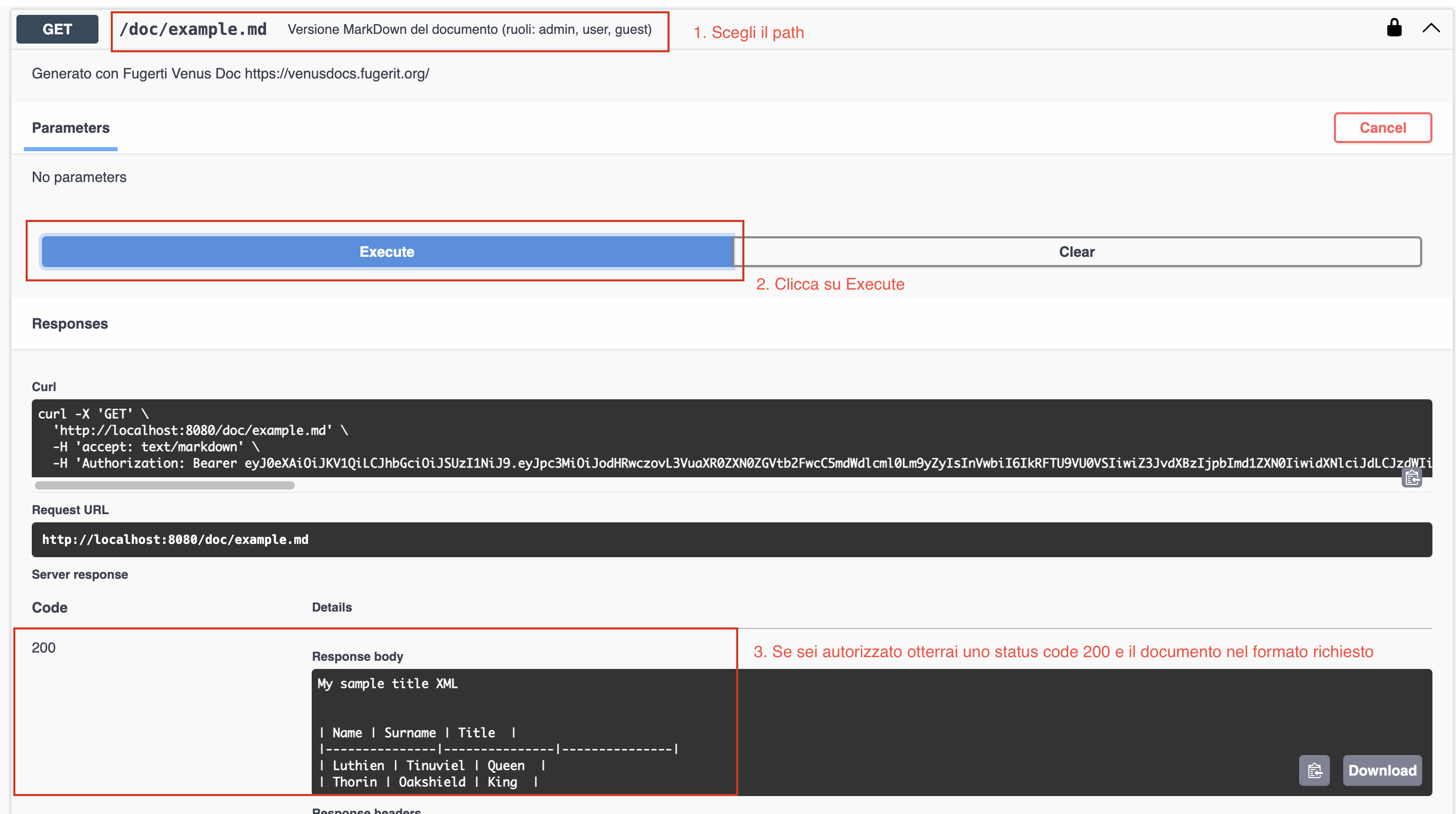
Task: Click the 200 status code
Action: tap(44, 647)
